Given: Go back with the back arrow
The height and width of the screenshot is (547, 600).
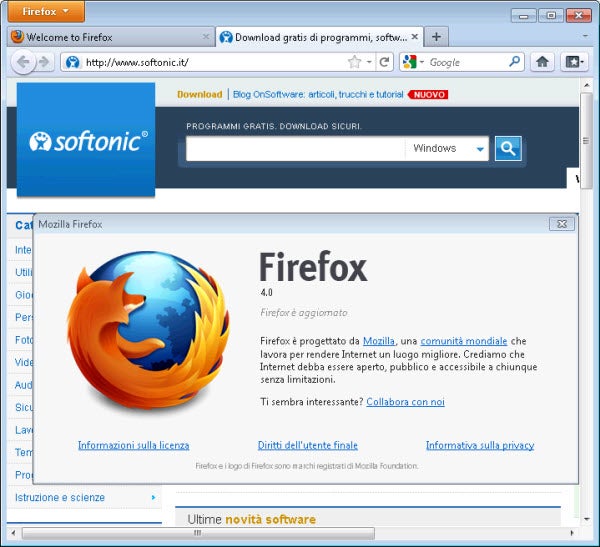Looking at the screenshot, I should pyautogui.click(x=23, y=62).
